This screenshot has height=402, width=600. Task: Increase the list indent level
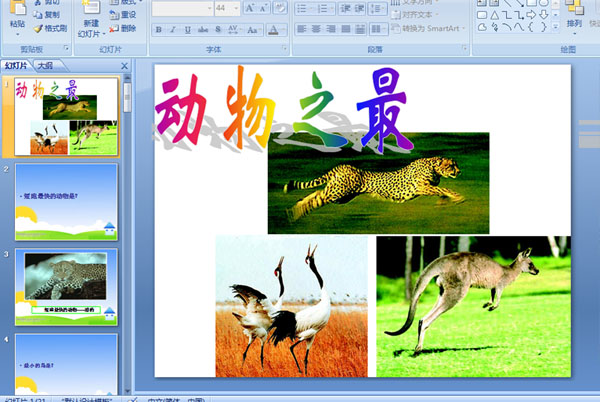(359, 8)
